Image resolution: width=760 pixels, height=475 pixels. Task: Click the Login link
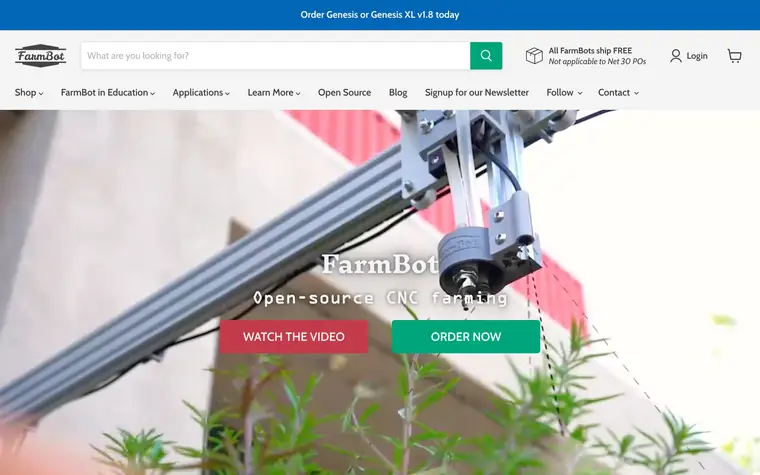pos(697,56)
